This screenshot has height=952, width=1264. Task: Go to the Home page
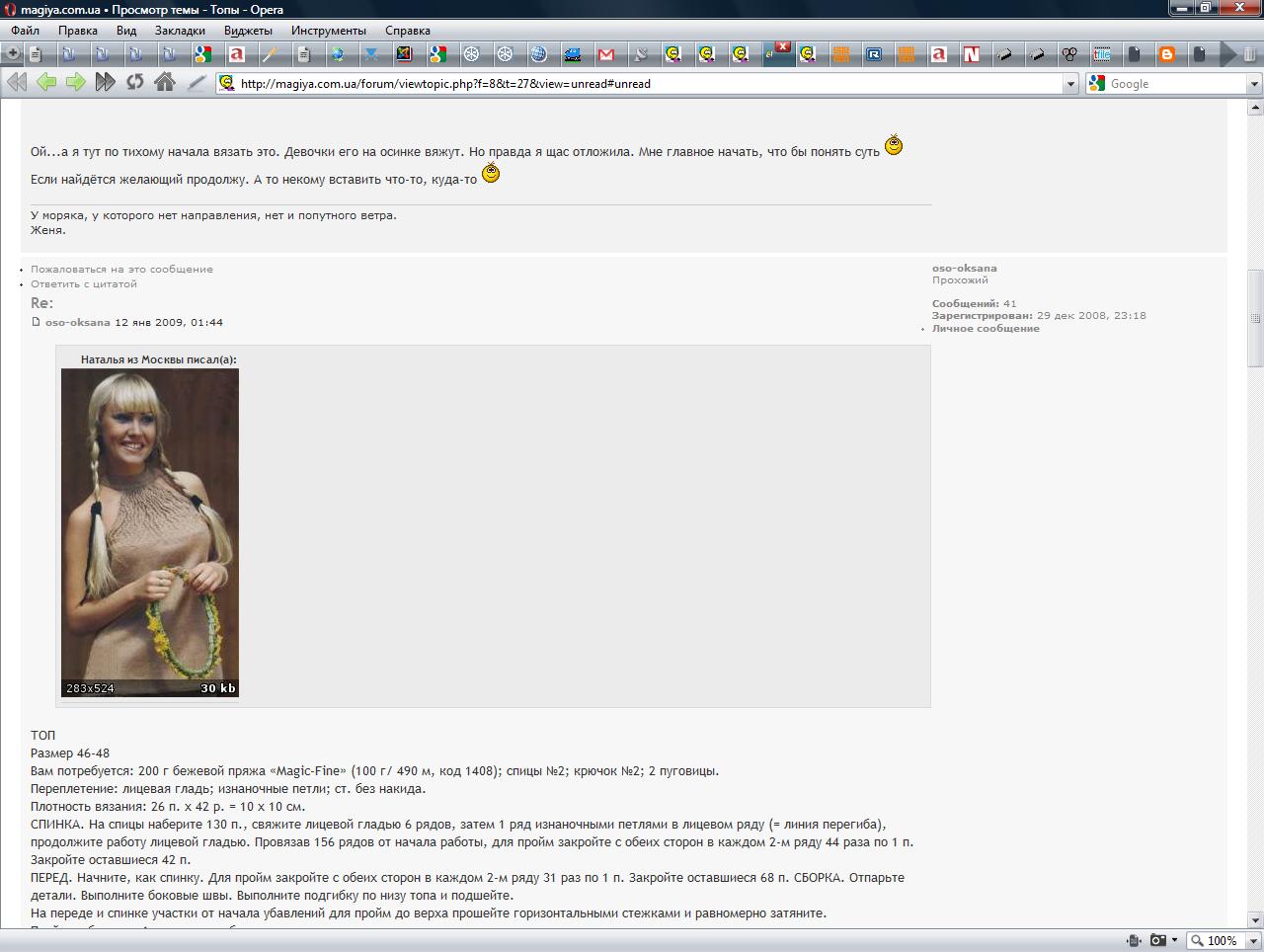pos(164,83)
